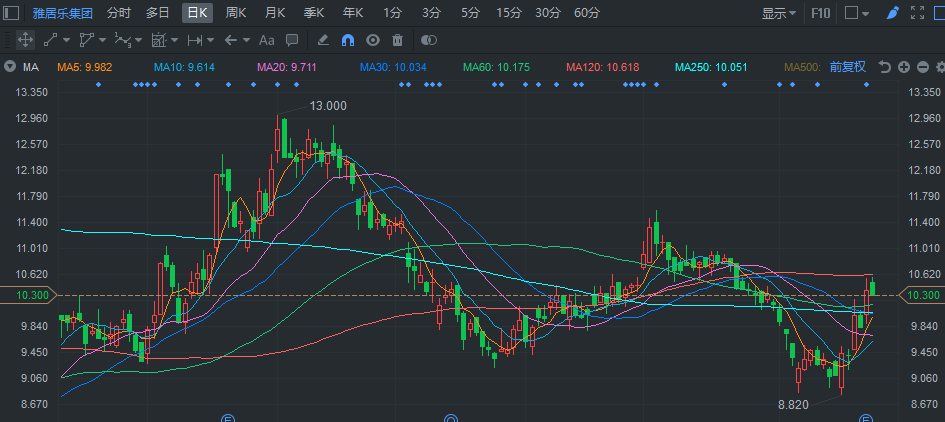Click the dimmed MA500 label

point(802,68)
